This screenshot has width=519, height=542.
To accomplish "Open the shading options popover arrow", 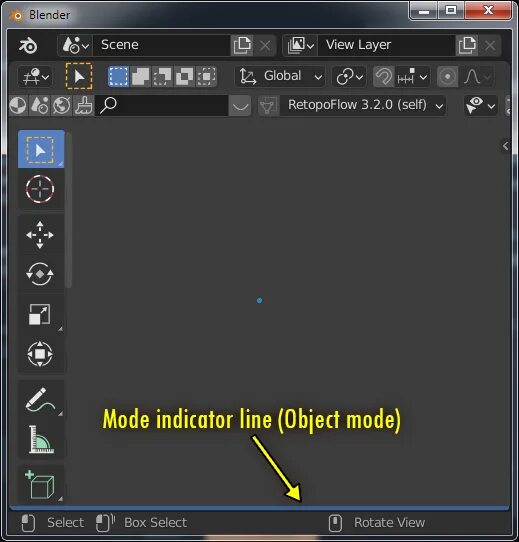I will point(240,106).
